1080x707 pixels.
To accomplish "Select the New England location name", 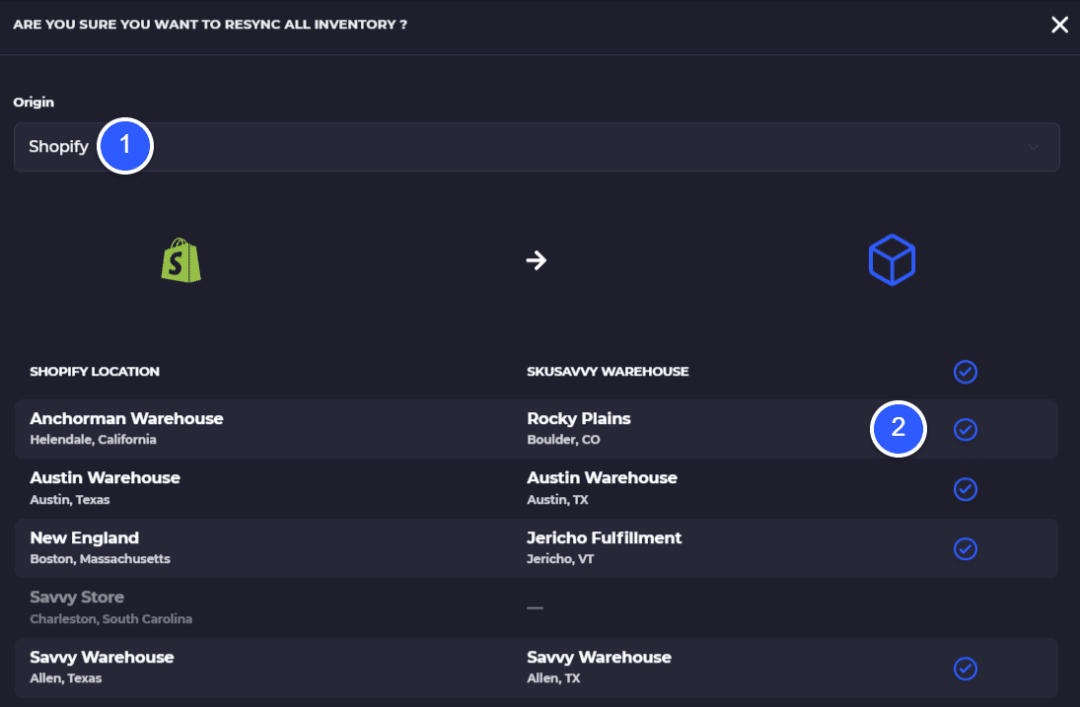I will [x=85, y=537].
